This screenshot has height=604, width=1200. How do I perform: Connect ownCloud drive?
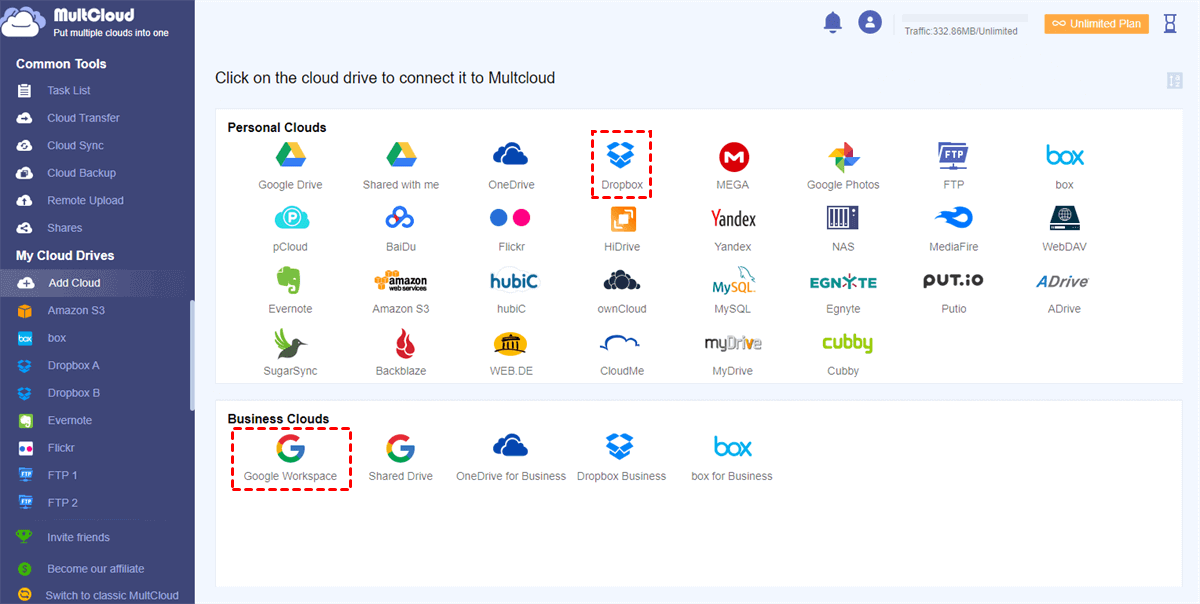pyautogui.click(x=622, y=290)
